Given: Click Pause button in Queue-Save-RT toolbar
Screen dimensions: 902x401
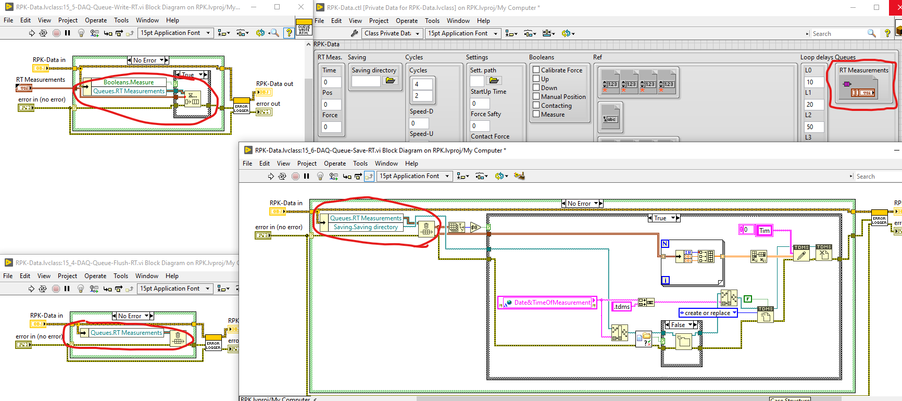Looking at the screenshot, I should tap(307, 177).
